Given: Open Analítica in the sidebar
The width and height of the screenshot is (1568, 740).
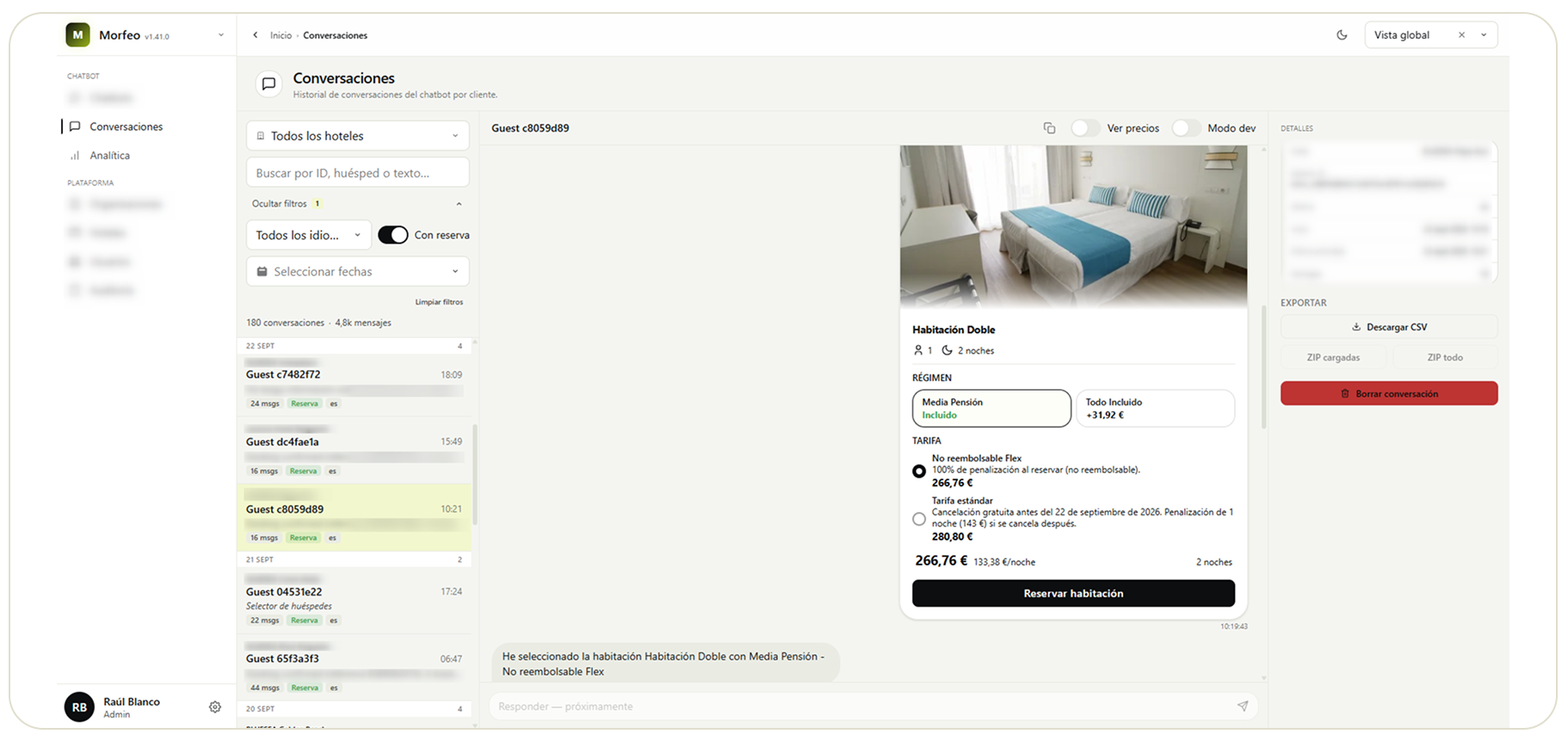Looking at the screenshot, I should [109, 156].
